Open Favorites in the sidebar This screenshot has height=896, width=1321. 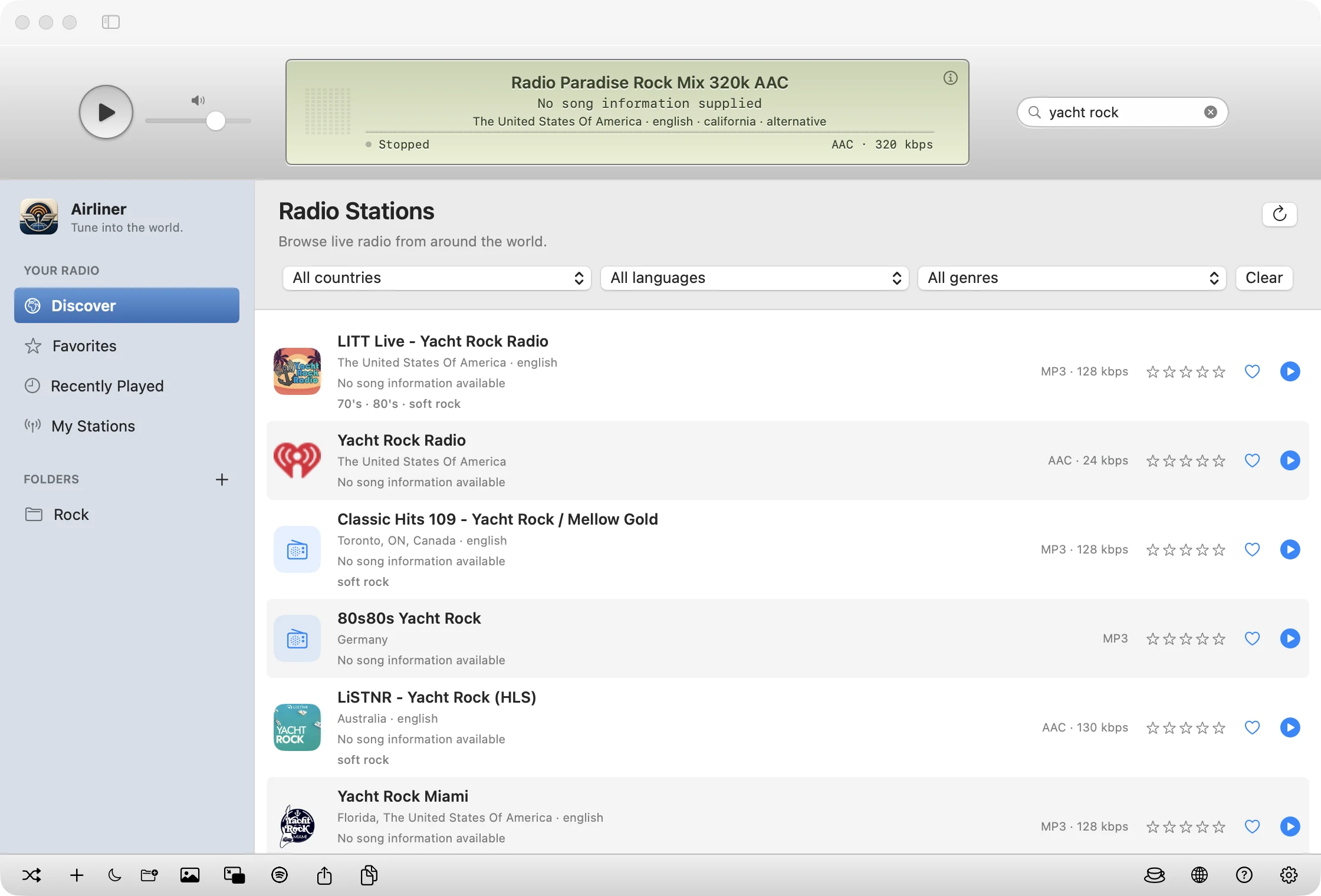tap(127, 345)
